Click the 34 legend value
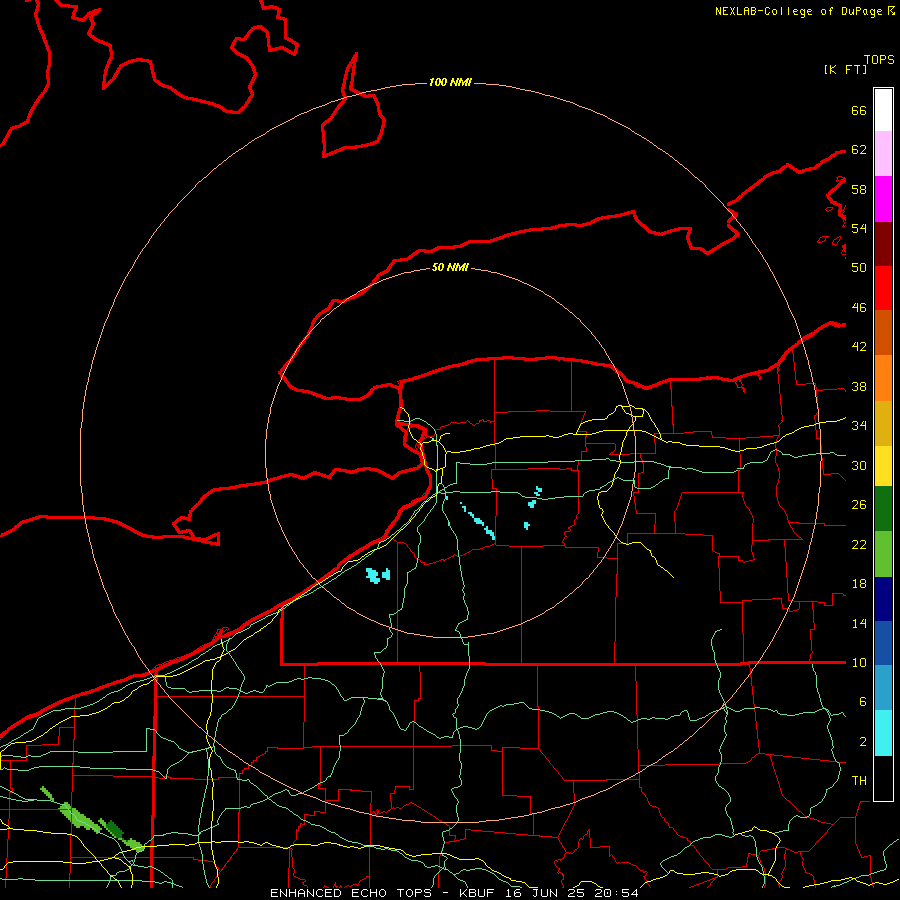900x900 pixels. [x=859, y=425]
